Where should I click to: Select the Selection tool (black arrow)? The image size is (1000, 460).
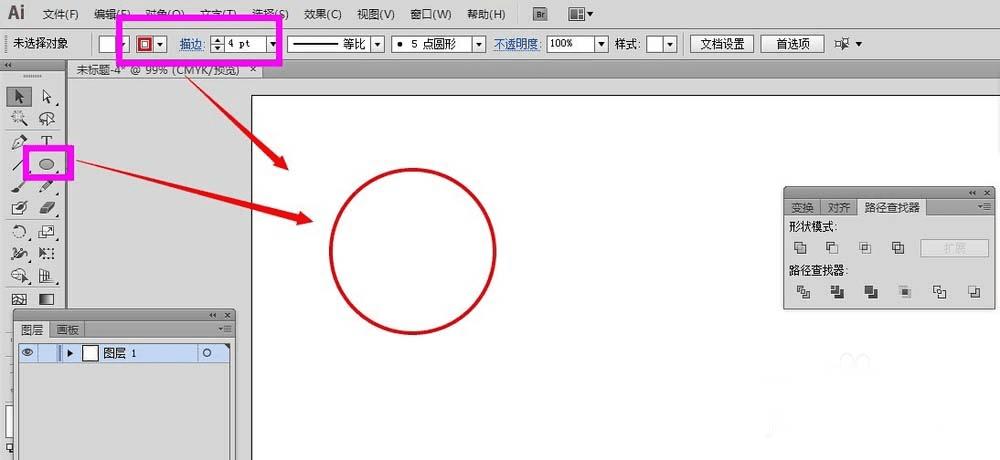pos(19,97)
